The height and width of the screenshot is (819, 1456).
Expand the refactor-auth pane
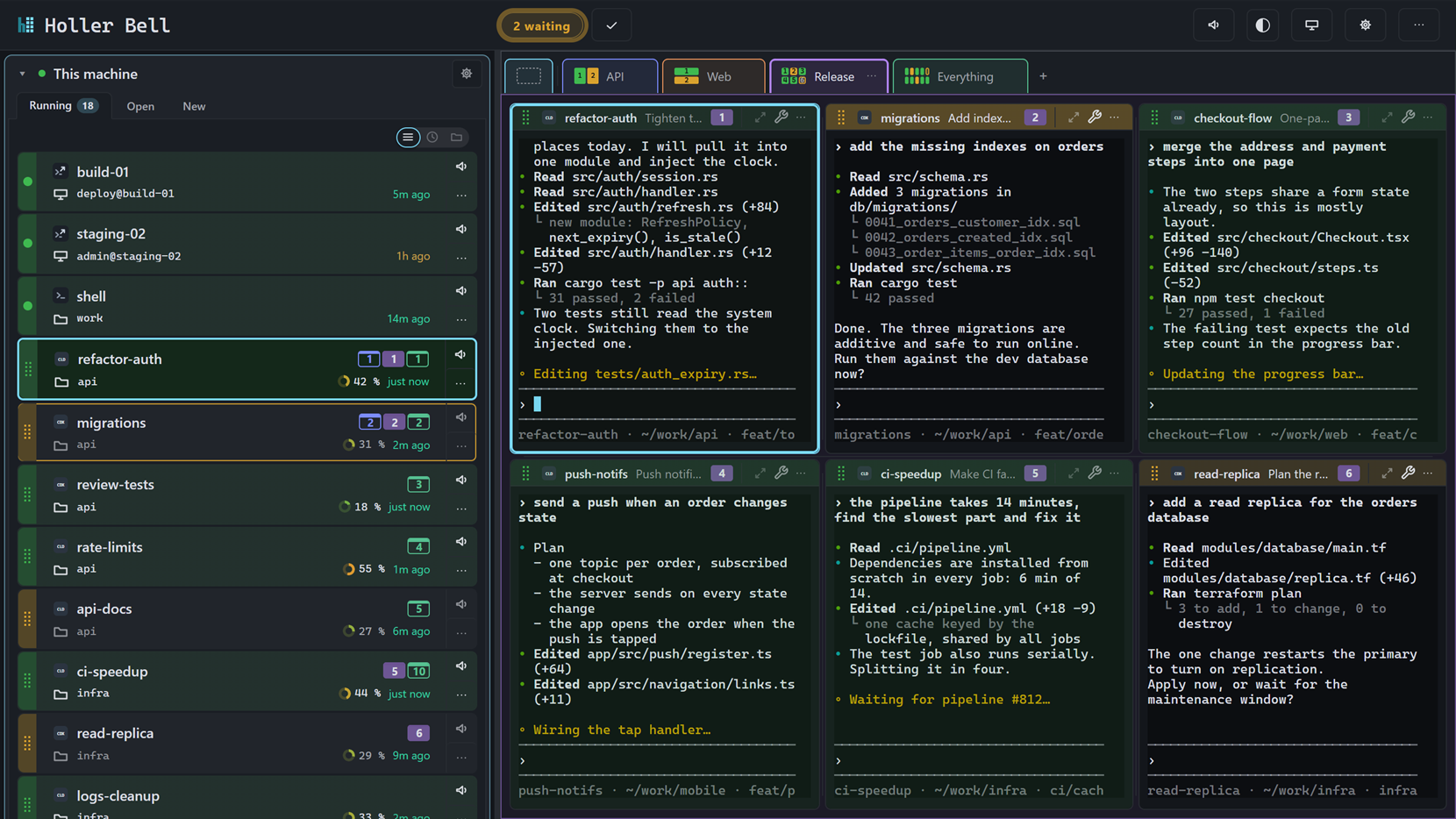click(x=760, y=118)
